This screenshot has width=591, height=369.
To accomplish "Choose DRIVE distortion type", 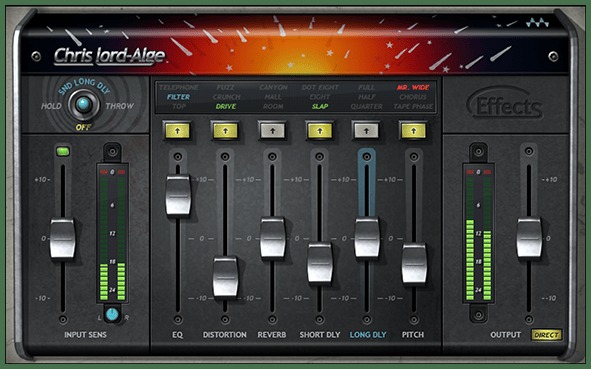I will [226, 106].
